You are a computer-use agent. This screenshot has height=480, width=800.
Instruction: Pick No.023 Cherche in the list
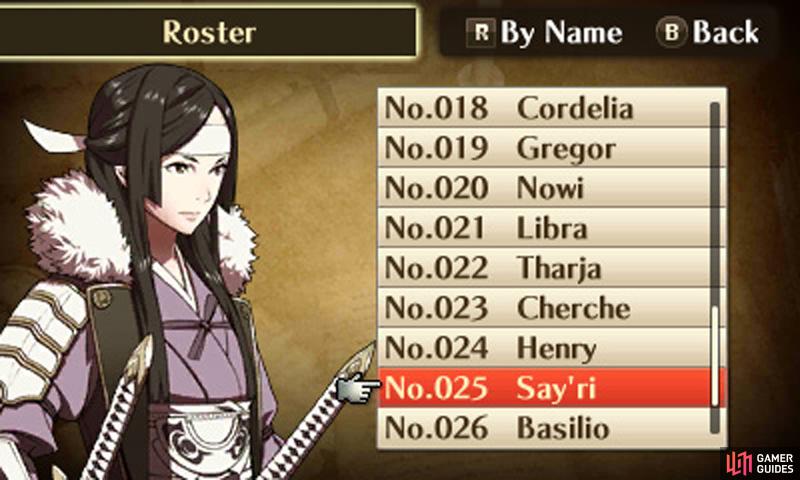click(545, 308)
